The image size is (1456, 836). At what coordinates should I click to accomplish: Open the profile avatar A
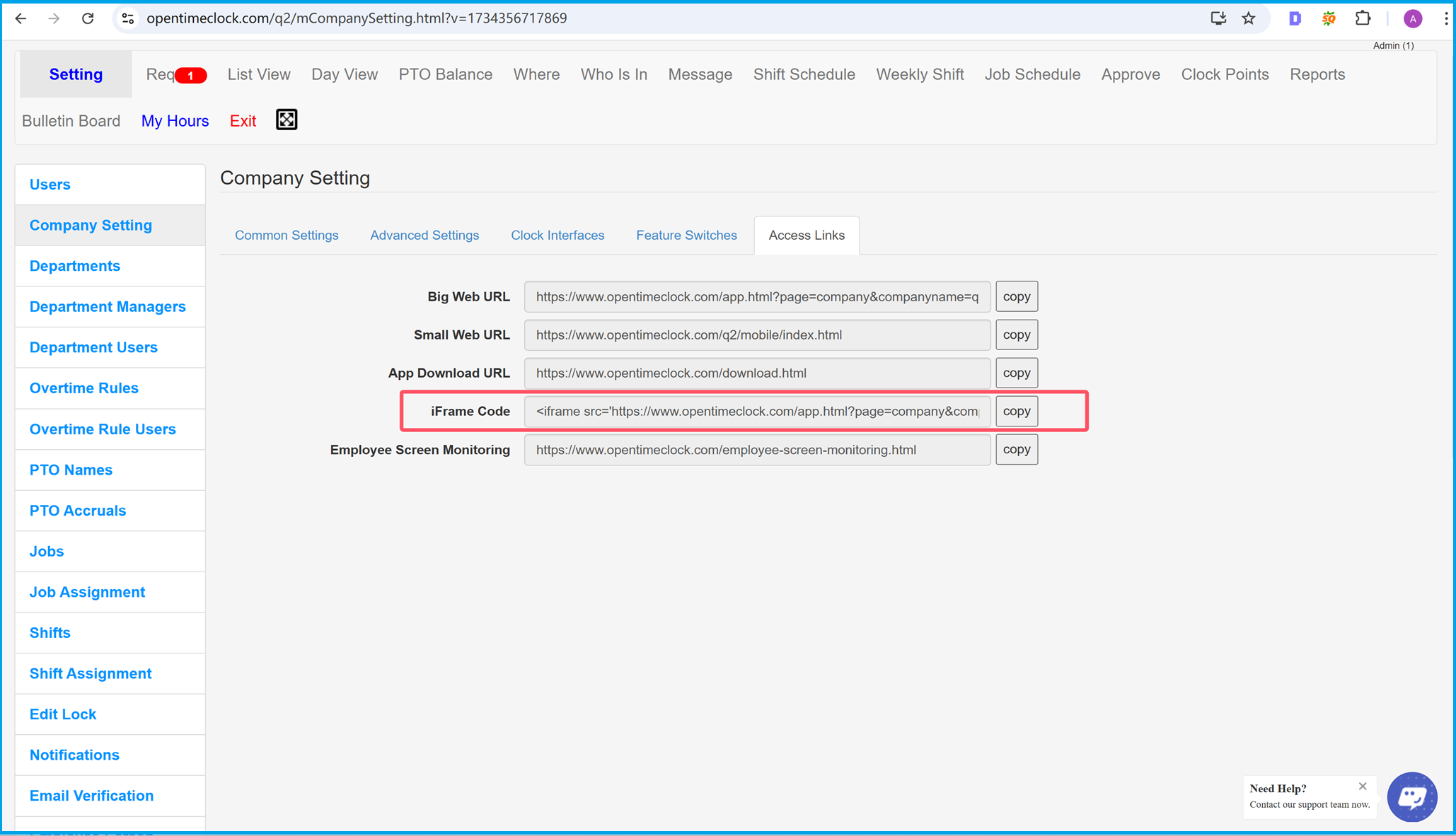[1412, 18]
